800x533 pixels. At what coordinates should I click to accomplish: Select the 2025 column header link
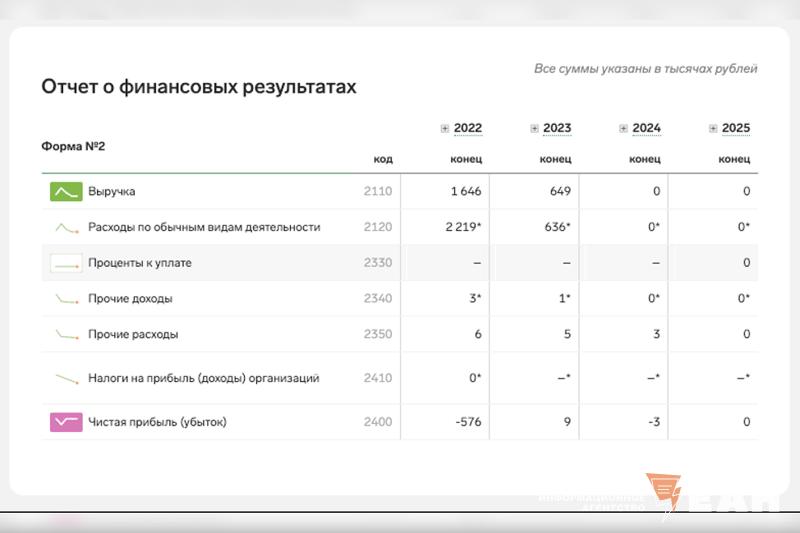pos(736,129)
